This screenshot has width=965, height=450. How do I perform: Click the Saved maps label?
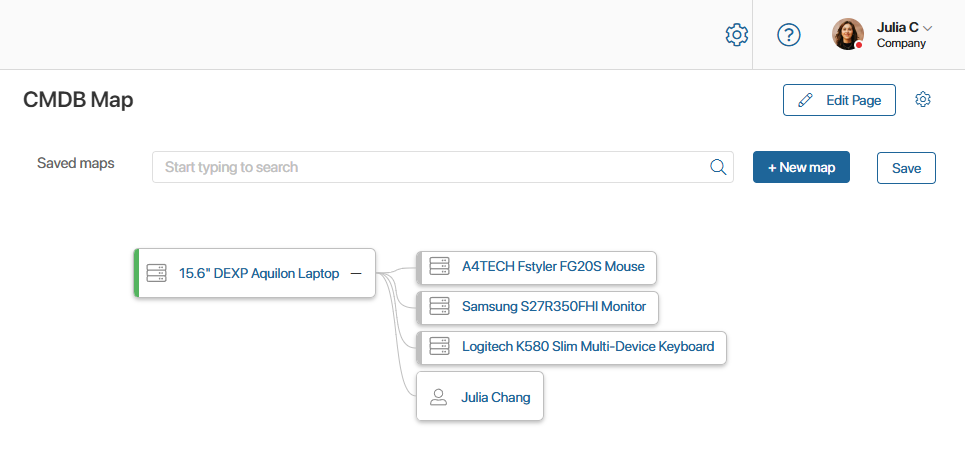pyautogui.click(x=76, y=164)
